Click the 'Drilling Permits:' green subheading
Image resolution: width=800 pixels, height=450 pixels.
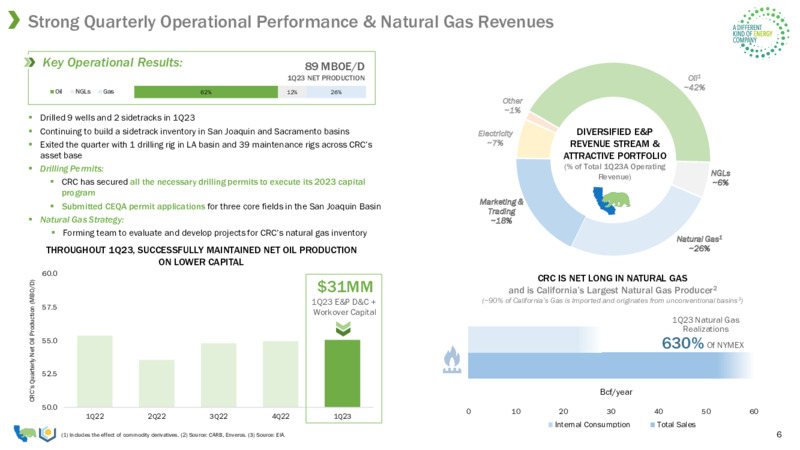pos(71,169)
